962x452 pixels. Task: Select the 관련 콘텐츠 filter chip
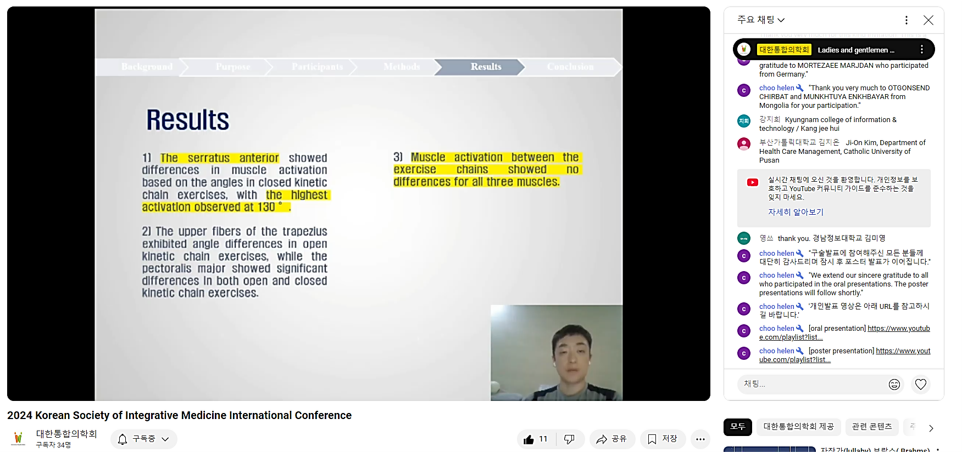tap(871, 427)
